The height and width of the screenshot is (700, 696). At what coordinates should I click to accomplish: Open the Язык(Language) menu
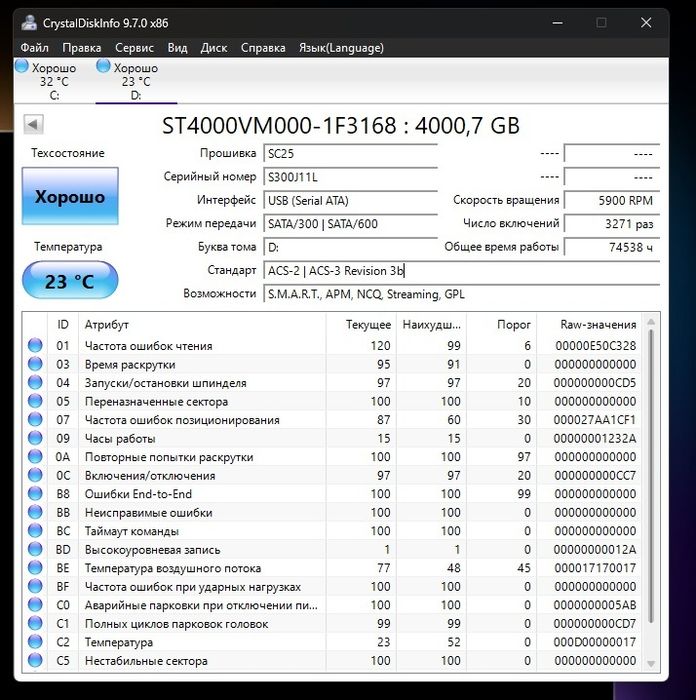(342, 48)
